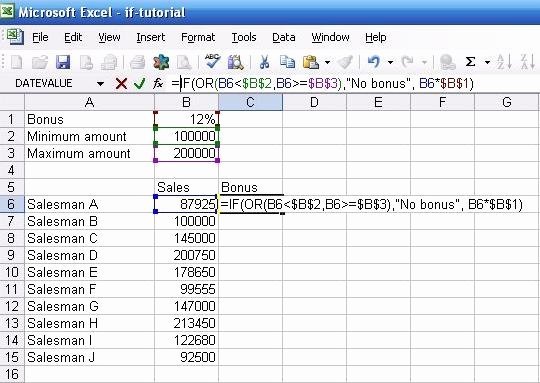Click the 'Maximum amount' label cell
540x383 pixels.
point(90,153)
